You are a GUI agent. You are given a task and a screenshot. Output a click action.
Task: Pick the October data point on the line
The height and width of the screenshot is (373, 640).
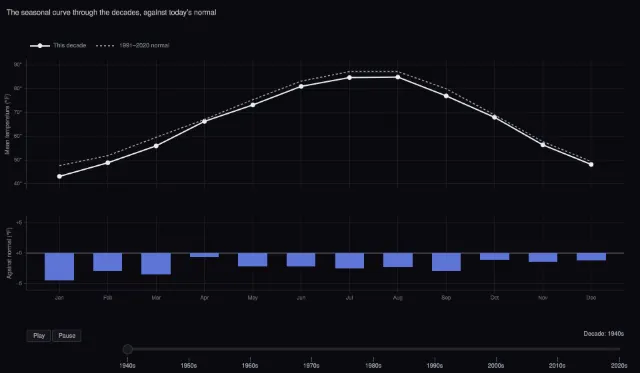[495, 117]
